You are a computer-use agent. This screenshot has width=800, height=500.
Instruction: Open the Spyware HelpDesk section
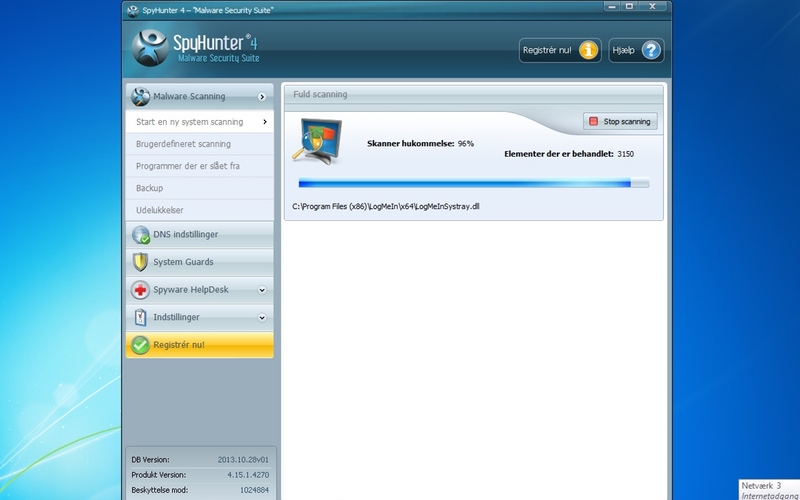199,290
